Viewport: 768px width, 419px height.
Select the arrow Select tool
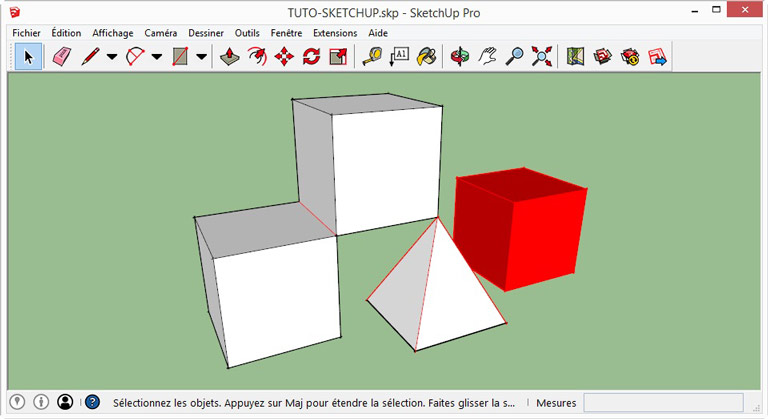tap(28, 57)
